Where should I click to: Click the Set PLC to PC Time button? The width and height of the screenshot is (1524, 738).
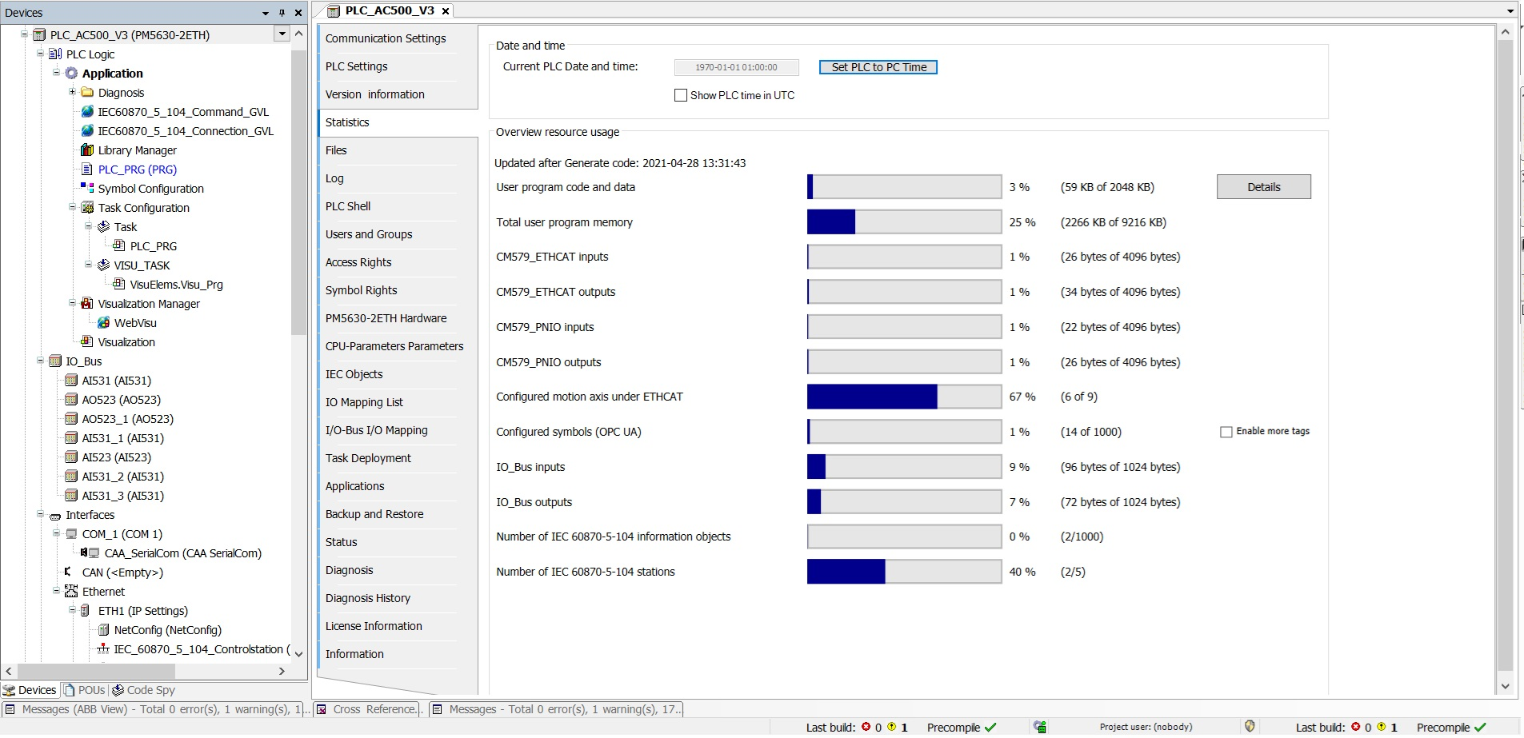point(877,67)
